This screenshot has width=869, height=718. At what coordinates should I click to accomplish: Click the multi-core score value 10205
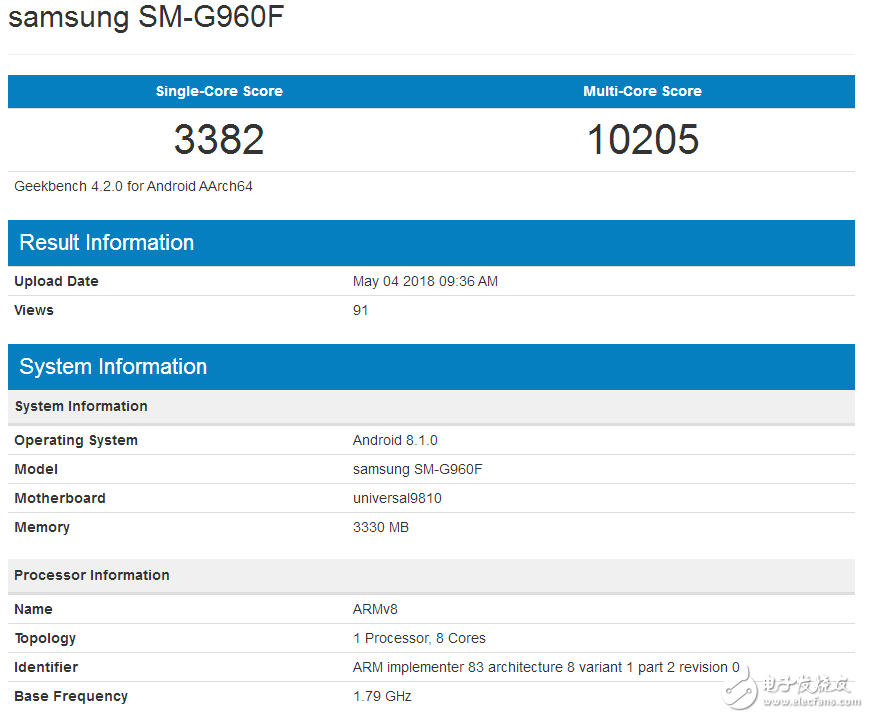(x=642, y=139)
